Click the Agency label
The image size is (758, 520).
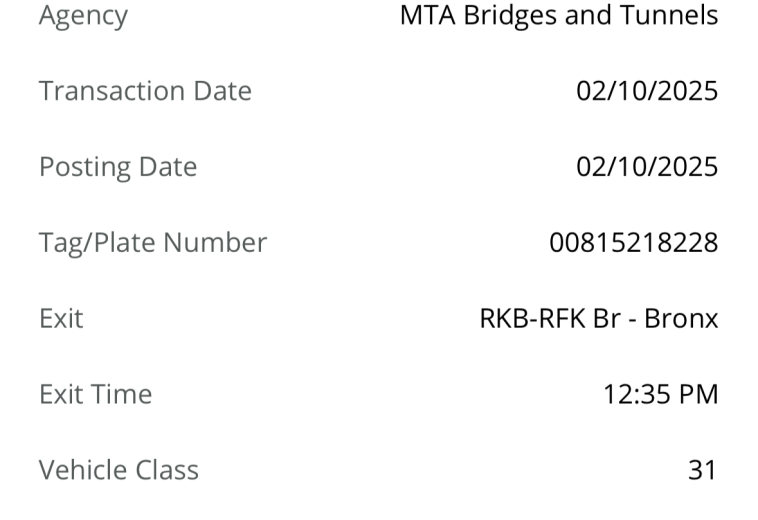click(x=83, y=16)
